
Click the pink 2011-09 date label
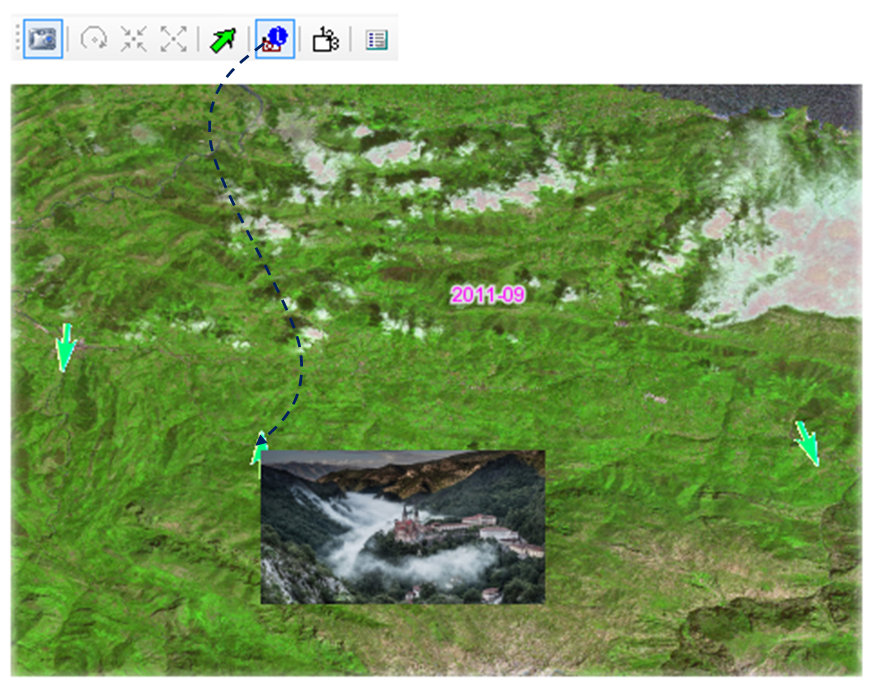(487, 295)
